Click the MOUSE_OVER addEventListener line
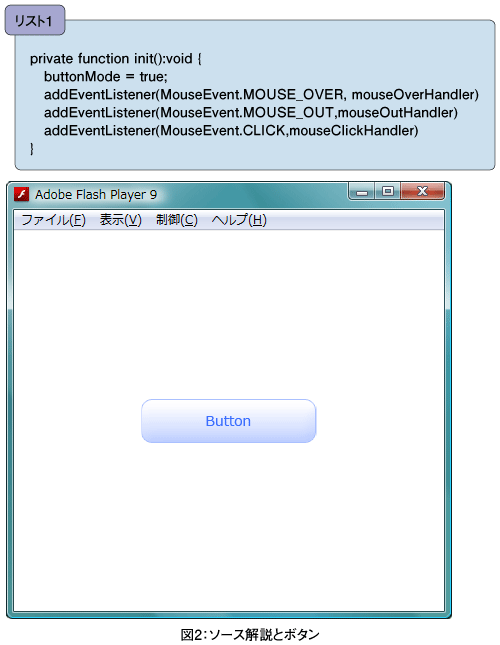500x645 pixels. [x=262, y=95]
